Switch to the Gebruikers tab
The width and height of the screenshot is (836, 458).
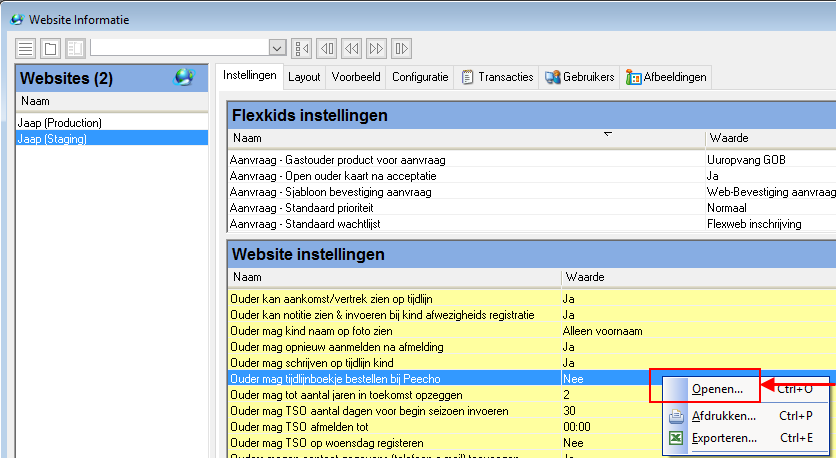579,77
